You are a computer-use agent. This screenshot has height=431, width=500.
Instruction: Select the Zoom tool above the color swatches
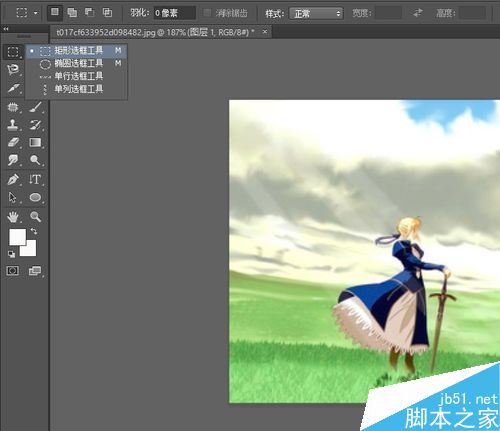35,217
